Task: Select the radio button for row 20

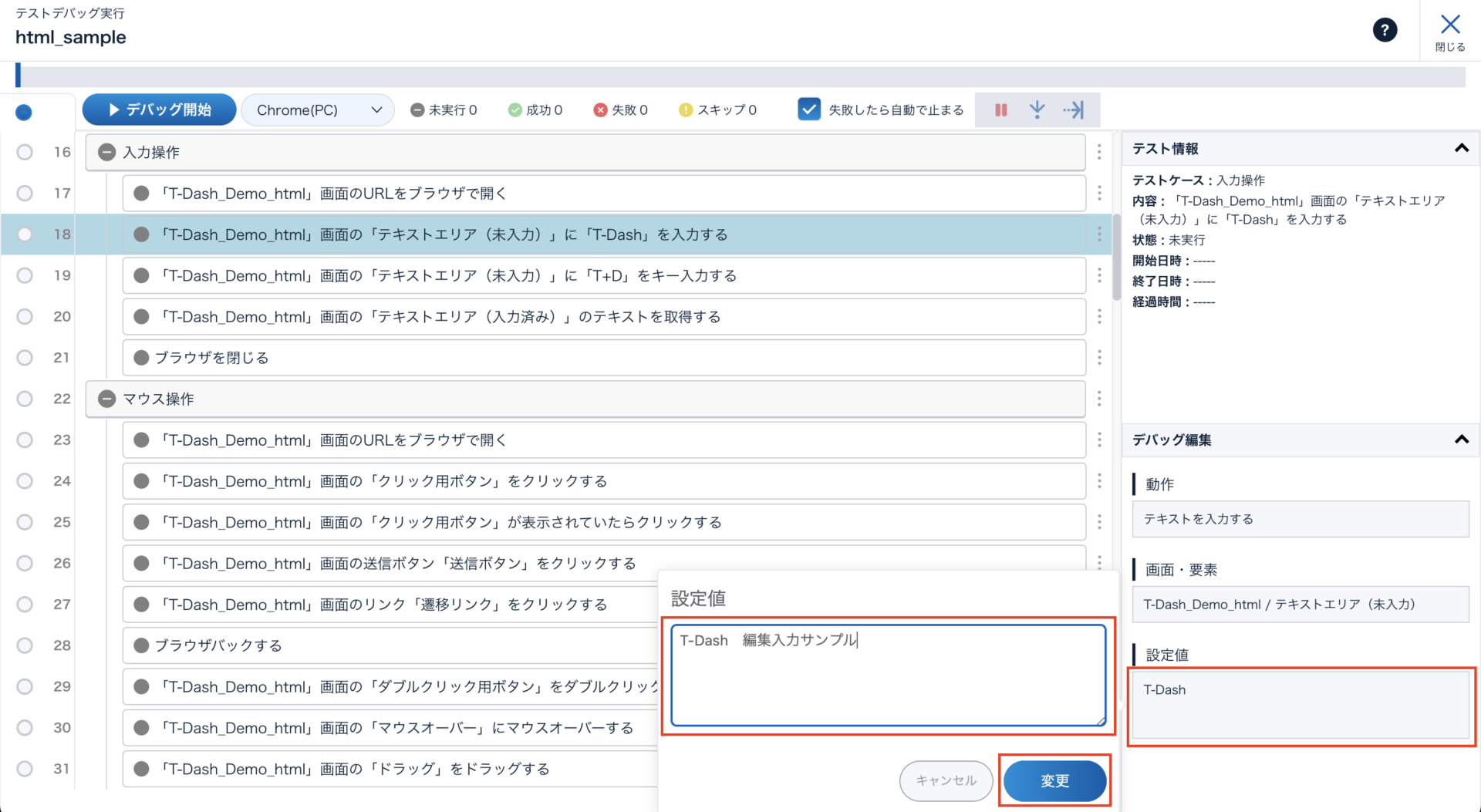Action: click(25, 316)
